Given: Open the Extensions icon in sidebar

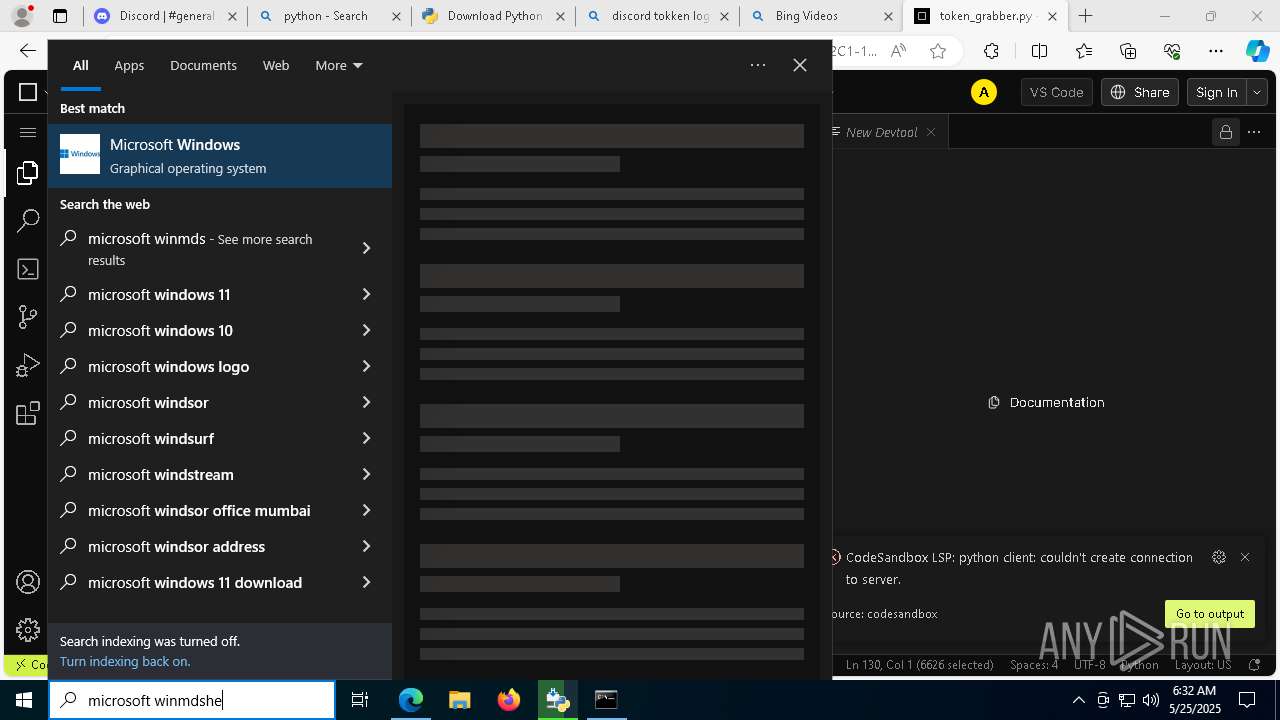Looking at the screenshot, I should pyautogui.click(x=28, y=413).
